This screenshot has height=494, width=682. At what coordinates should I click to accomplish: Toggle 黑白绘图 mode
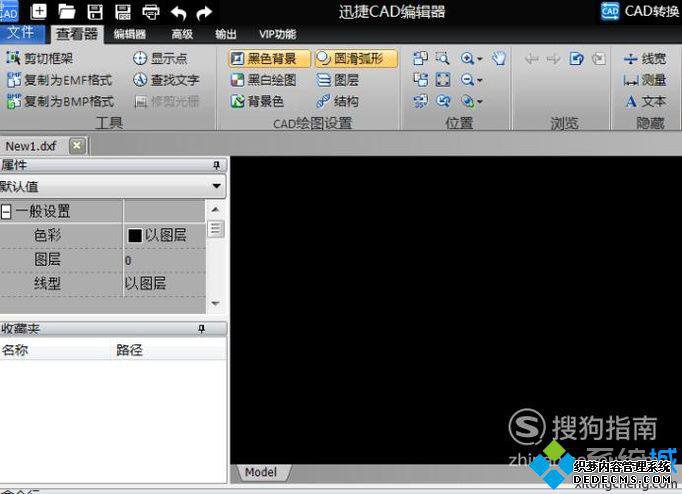click(x=264, y=80)
